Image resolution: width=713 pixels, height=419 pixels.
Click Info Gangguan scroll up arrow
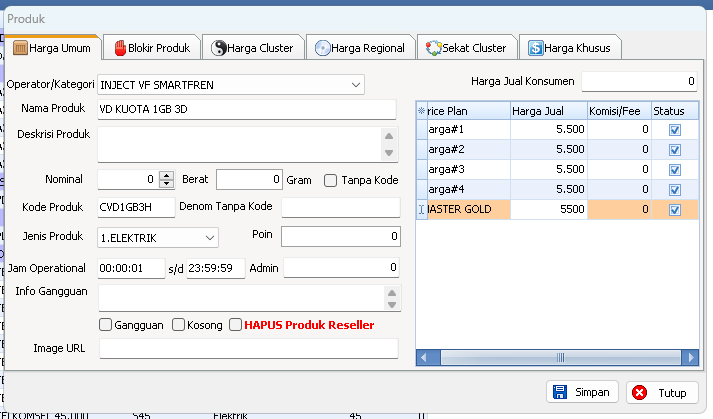coord(392,293)
